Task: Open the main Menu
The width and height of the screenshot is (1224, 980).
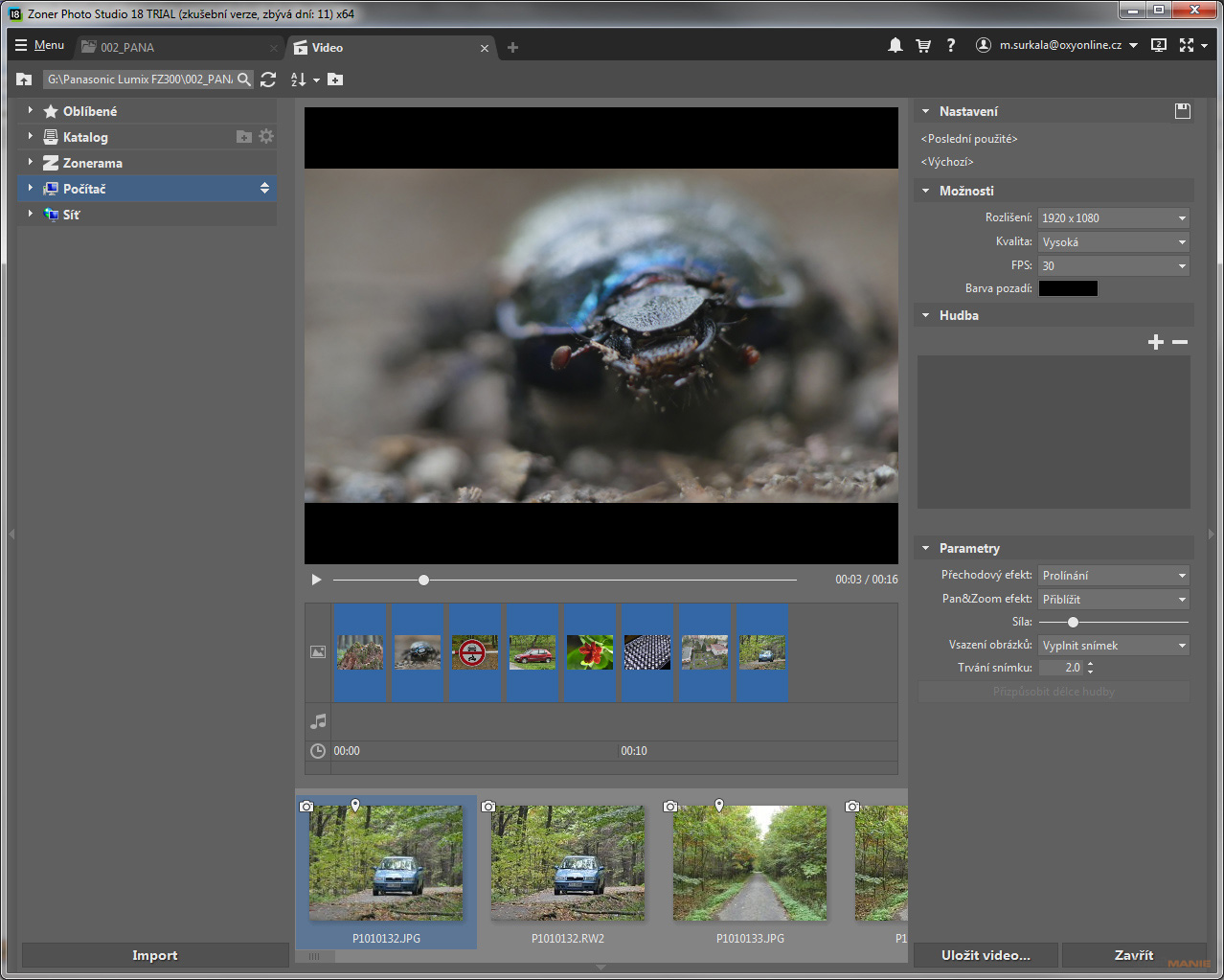Action: tap(40, 46)
